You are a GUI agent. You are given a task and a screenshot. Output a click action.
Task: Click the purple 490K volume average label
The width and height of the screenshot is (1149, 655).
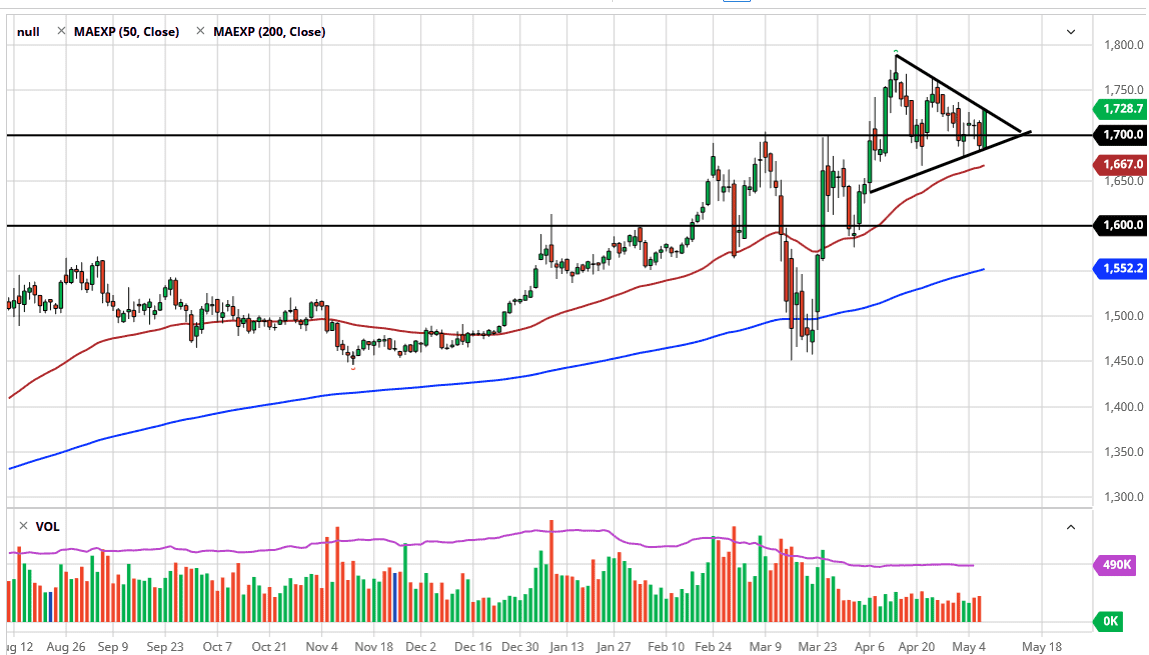pos(1114,565)
